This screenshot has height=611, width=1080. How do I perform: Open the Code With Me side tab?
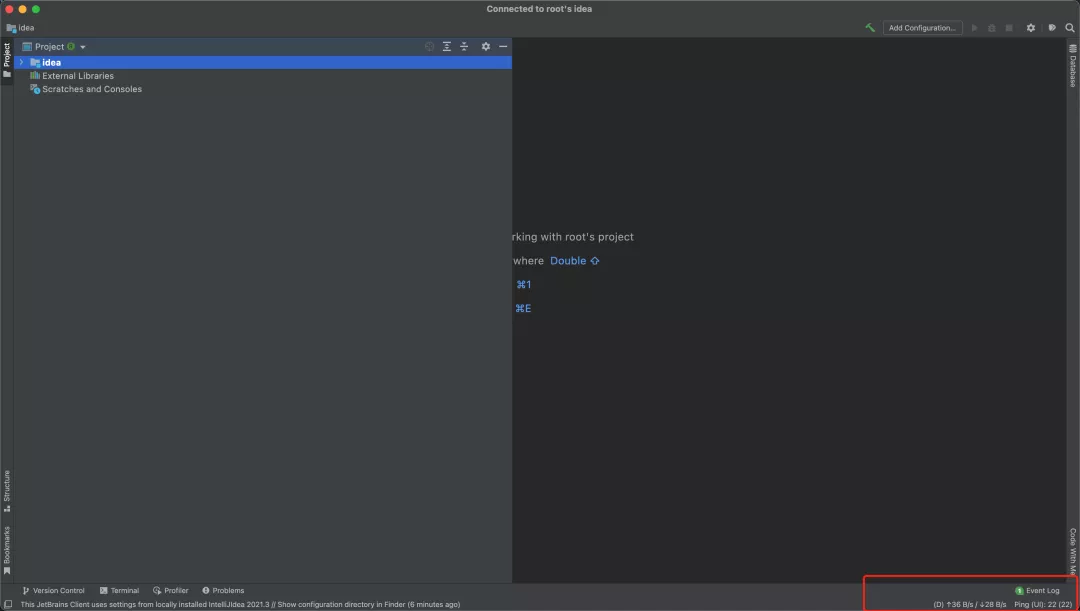[1072, 554]
